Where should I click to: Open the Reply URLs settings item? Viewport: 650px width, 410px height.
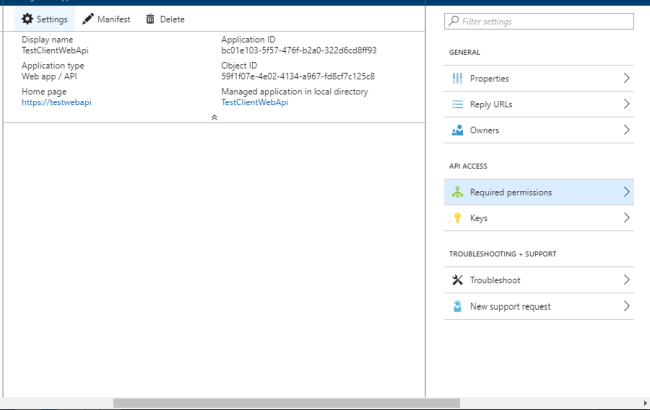tap(539, 104)
